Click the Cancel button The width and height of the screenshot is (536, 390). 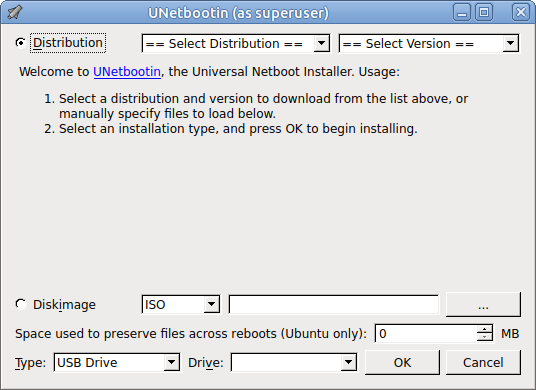pos(483,362)
